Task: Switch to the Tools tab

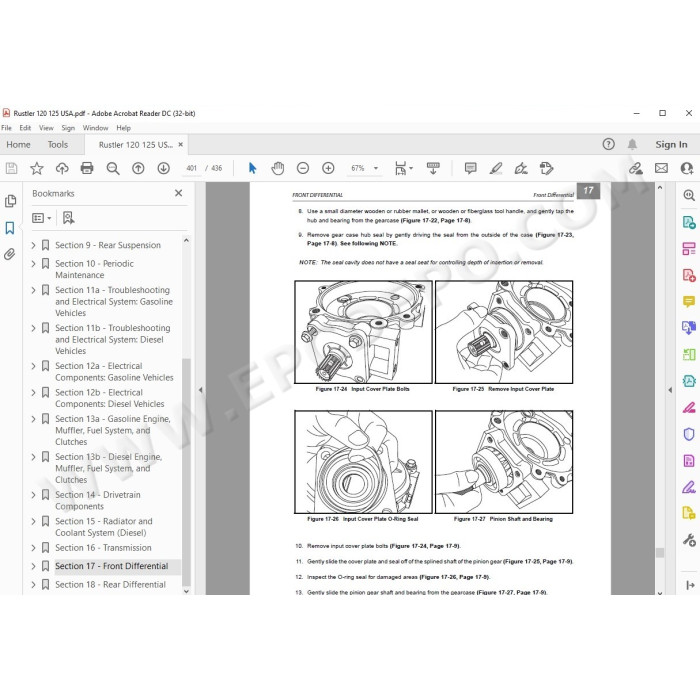Action: click(x=58, y=145)
